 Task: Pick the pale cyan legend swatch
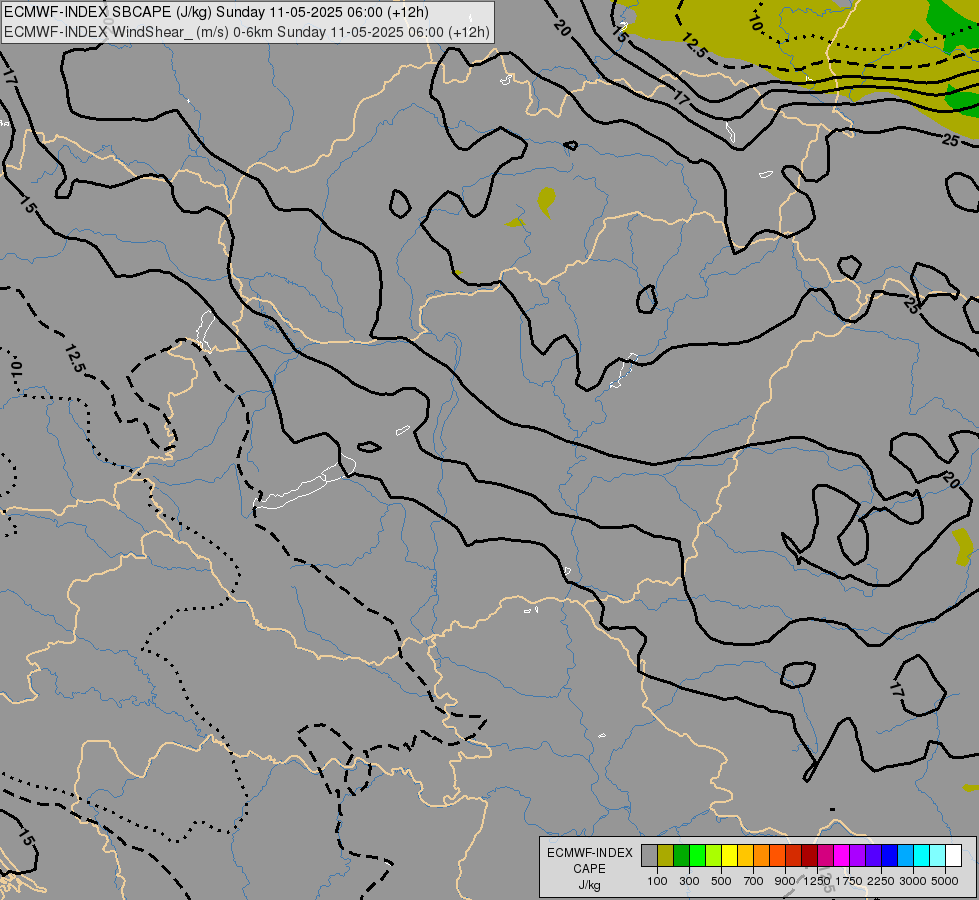click(x=937, y=855)
